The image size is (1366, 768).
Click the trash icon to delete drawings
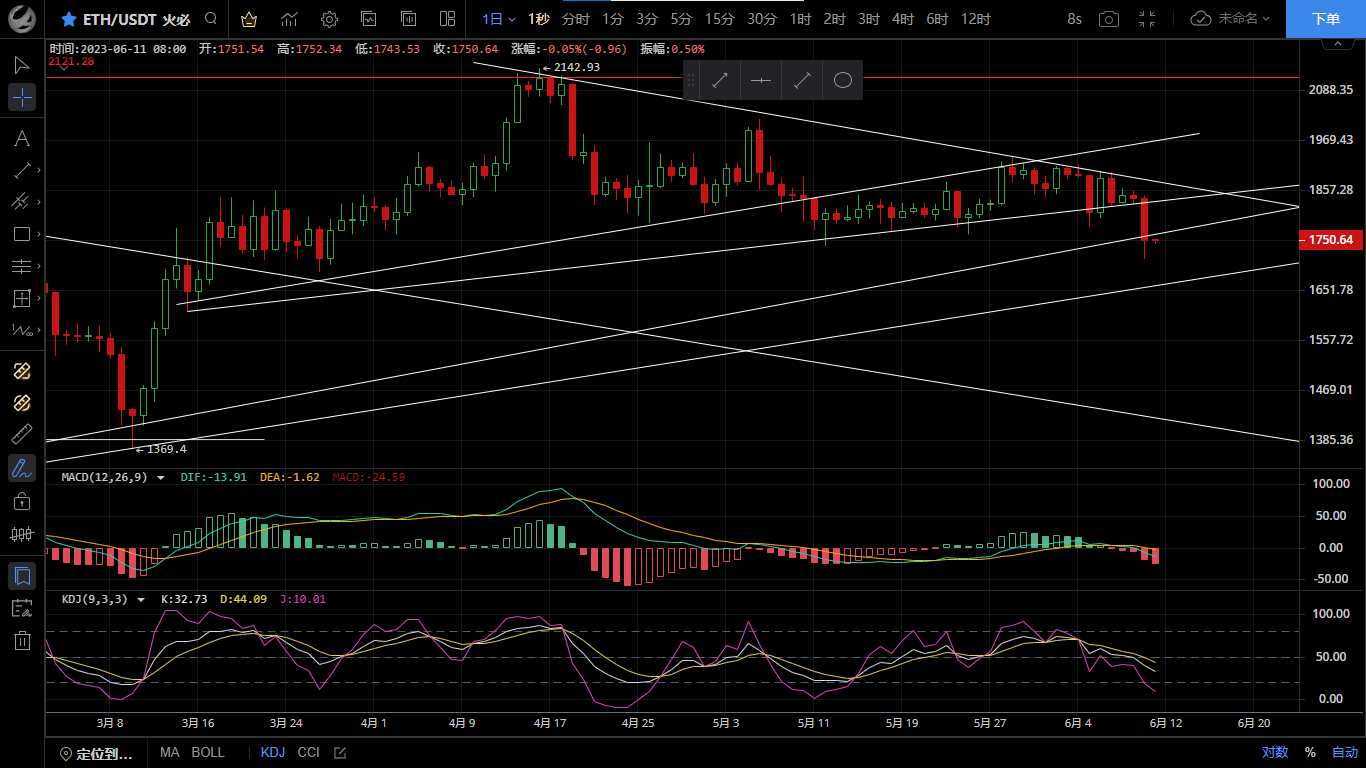coord(22,640)
